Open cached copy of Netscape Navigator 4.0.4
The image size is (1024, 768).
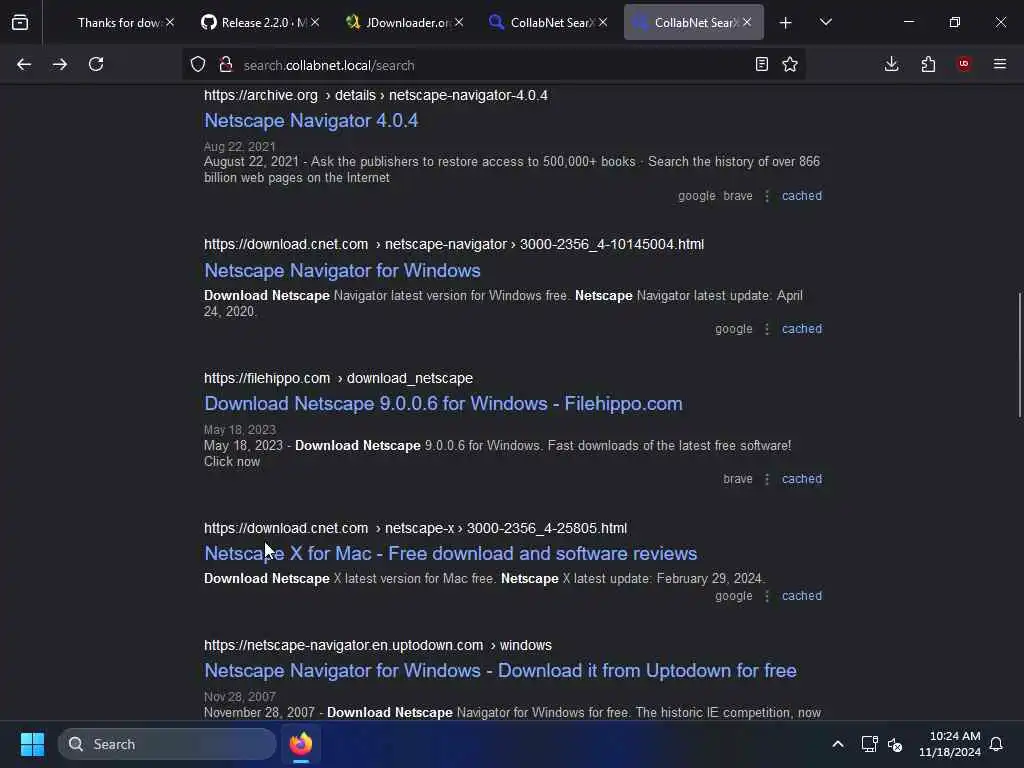[x=802, y=196]
